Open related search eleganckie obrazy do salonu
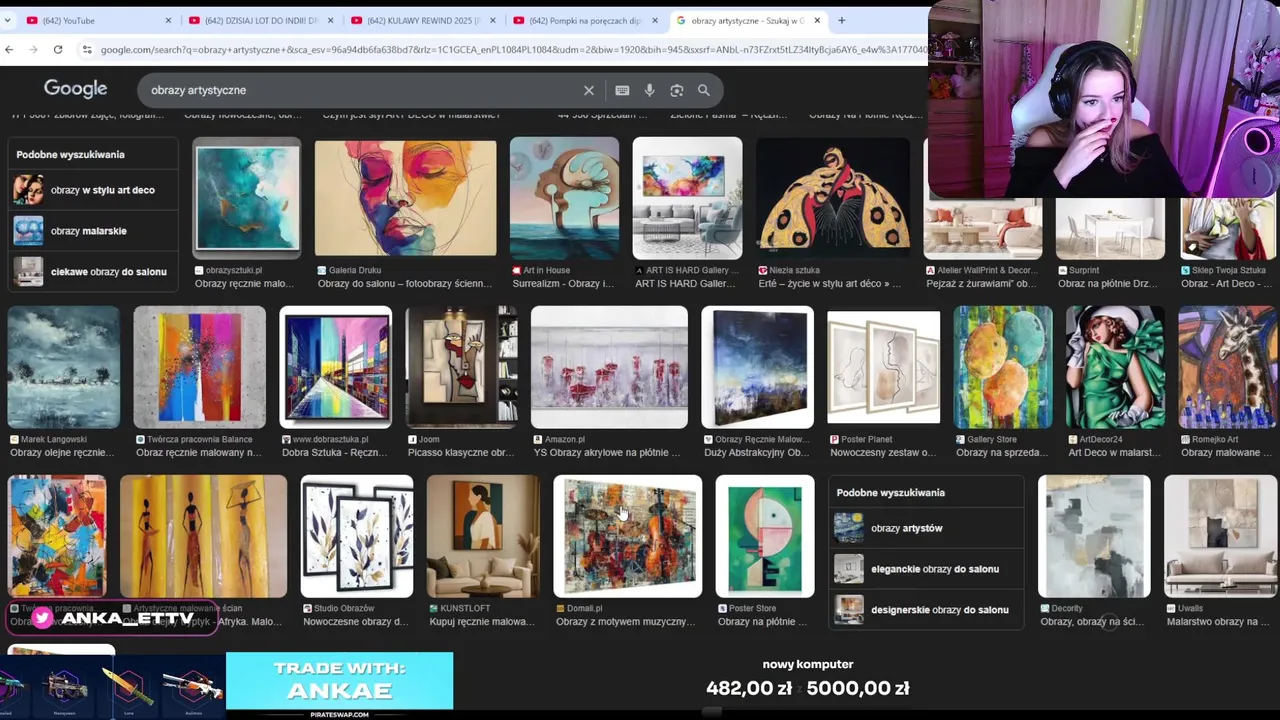 pyautogui.click(x=926, y=569)
